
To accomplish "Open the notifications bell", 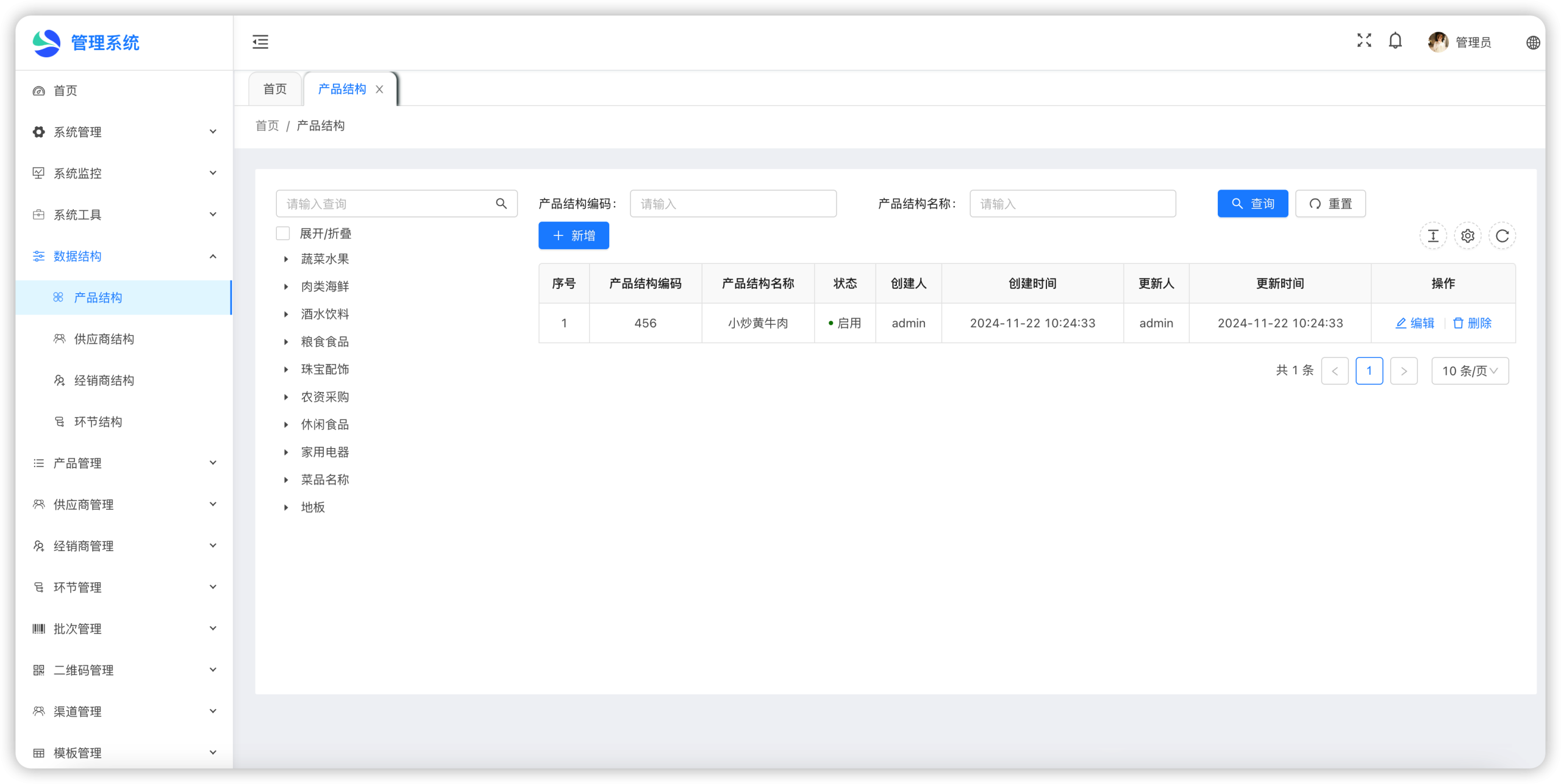I will pos(1395,41).
